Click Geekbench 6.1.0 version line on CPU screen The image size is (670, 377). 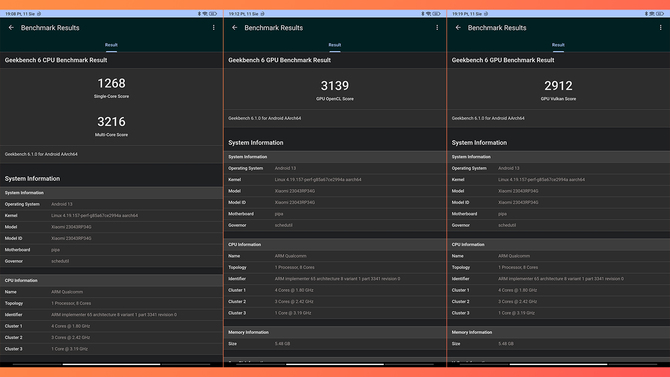coord(41,154)
